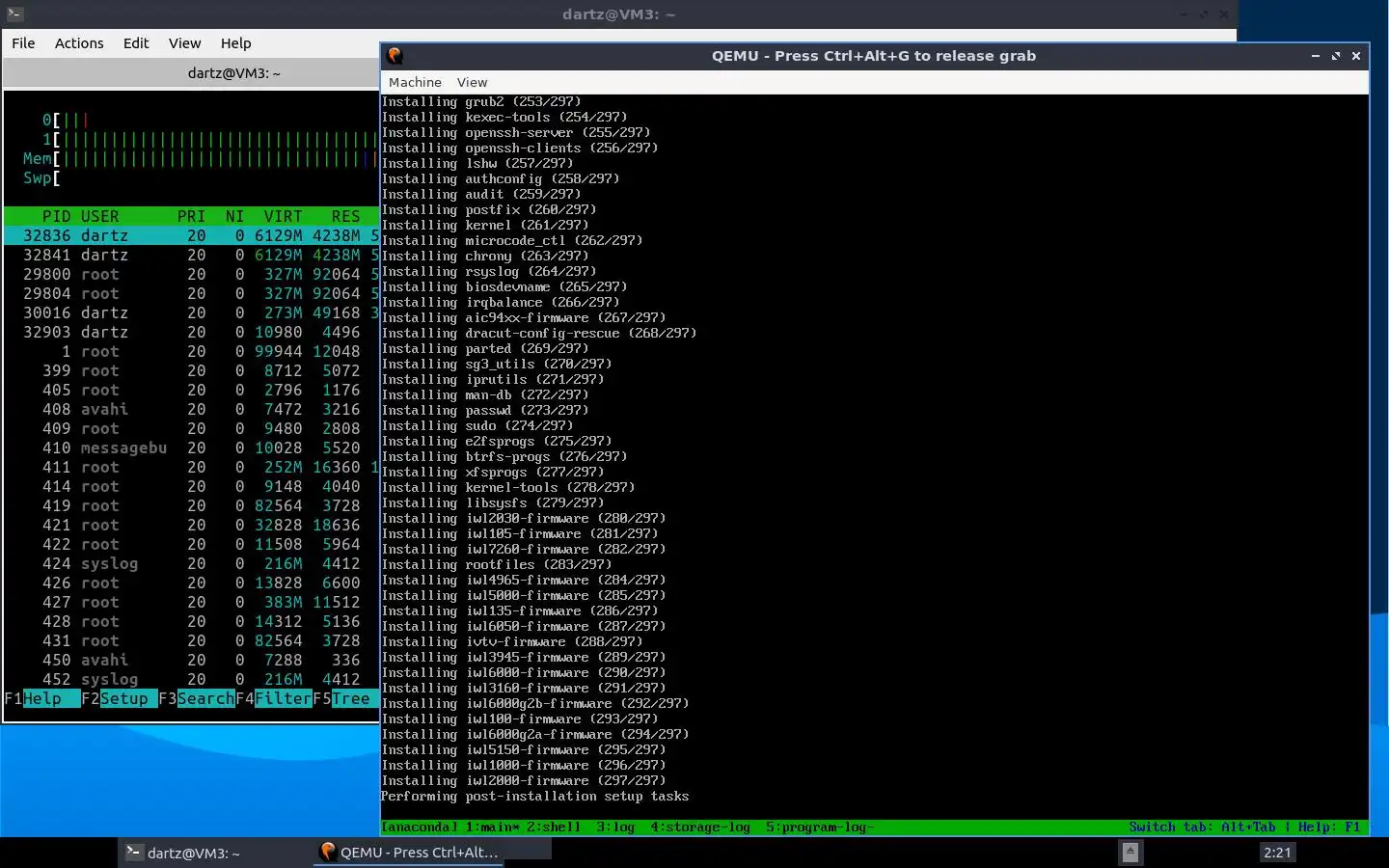Click the QEMU logo icon in title bar
1389x868 pixels.
pos(395,56)
